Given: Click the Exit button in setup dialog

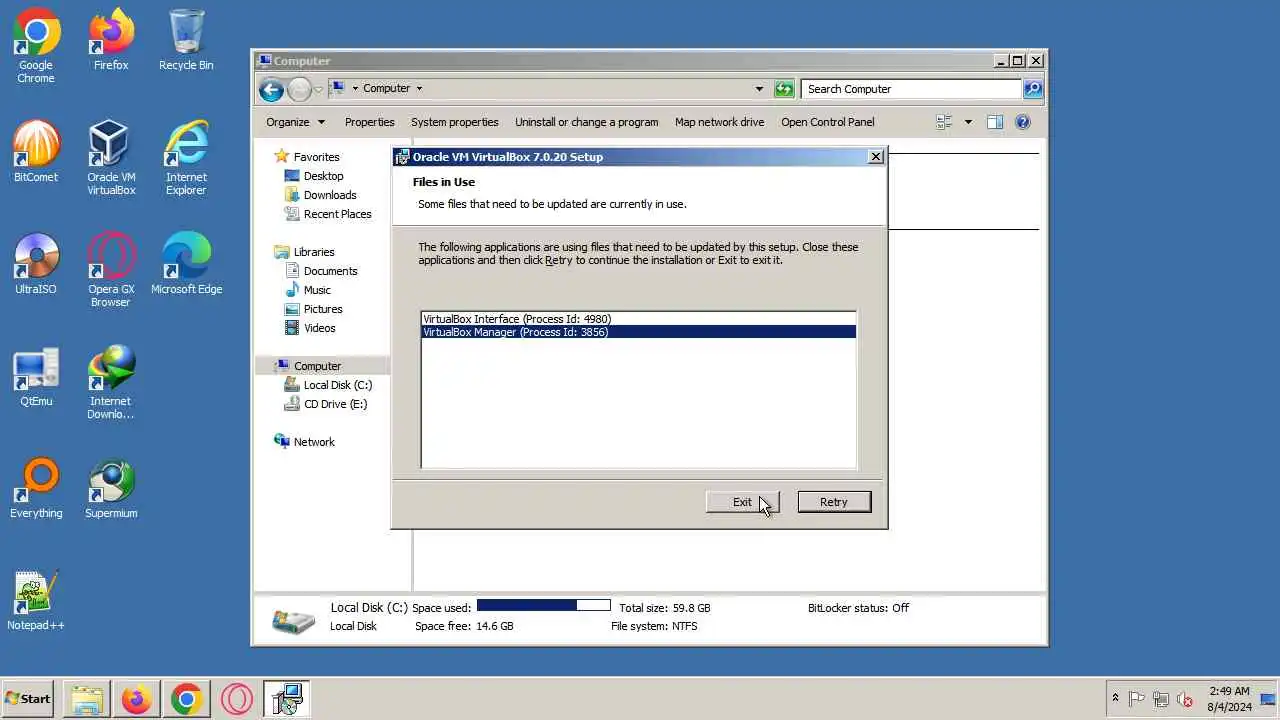Looking at the screenshot, I should click(x=742, y=502).
